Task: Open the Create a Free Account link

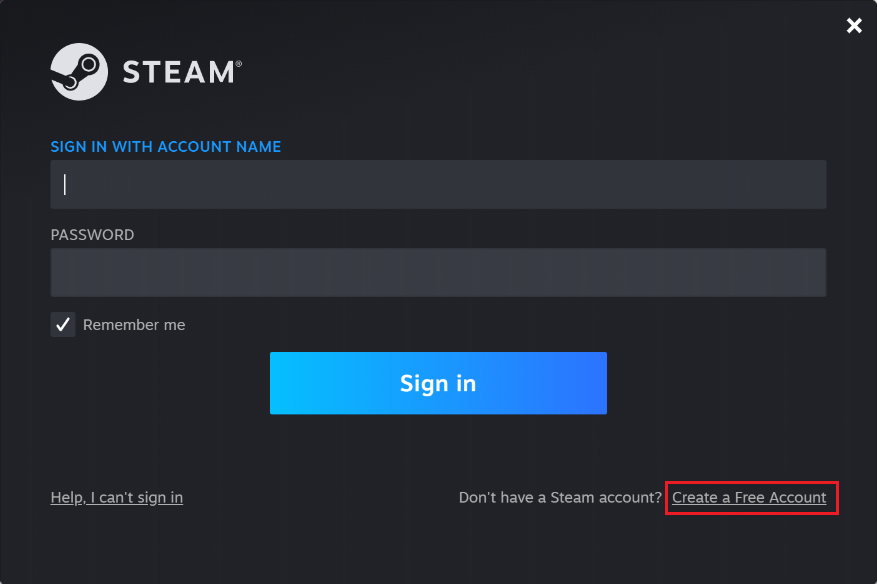Action: point(749,497)
